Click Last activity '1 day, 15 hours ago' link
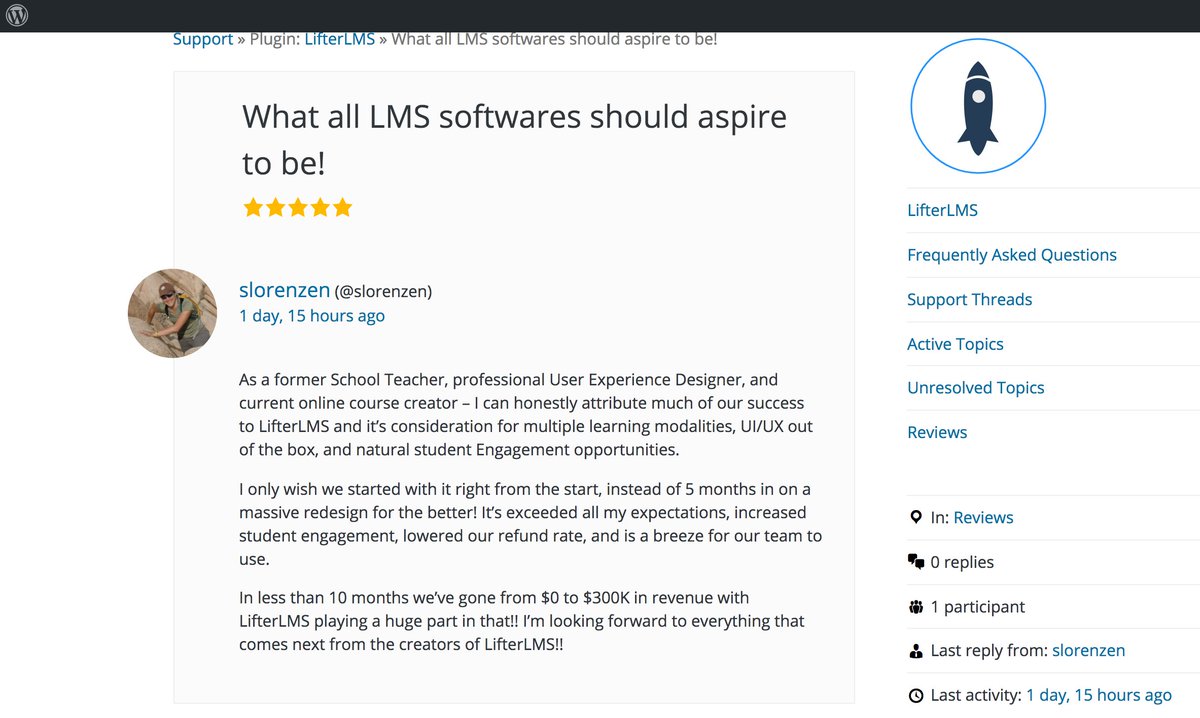The width and height of the screenshot is (1200, 718). pos(1098,695)
